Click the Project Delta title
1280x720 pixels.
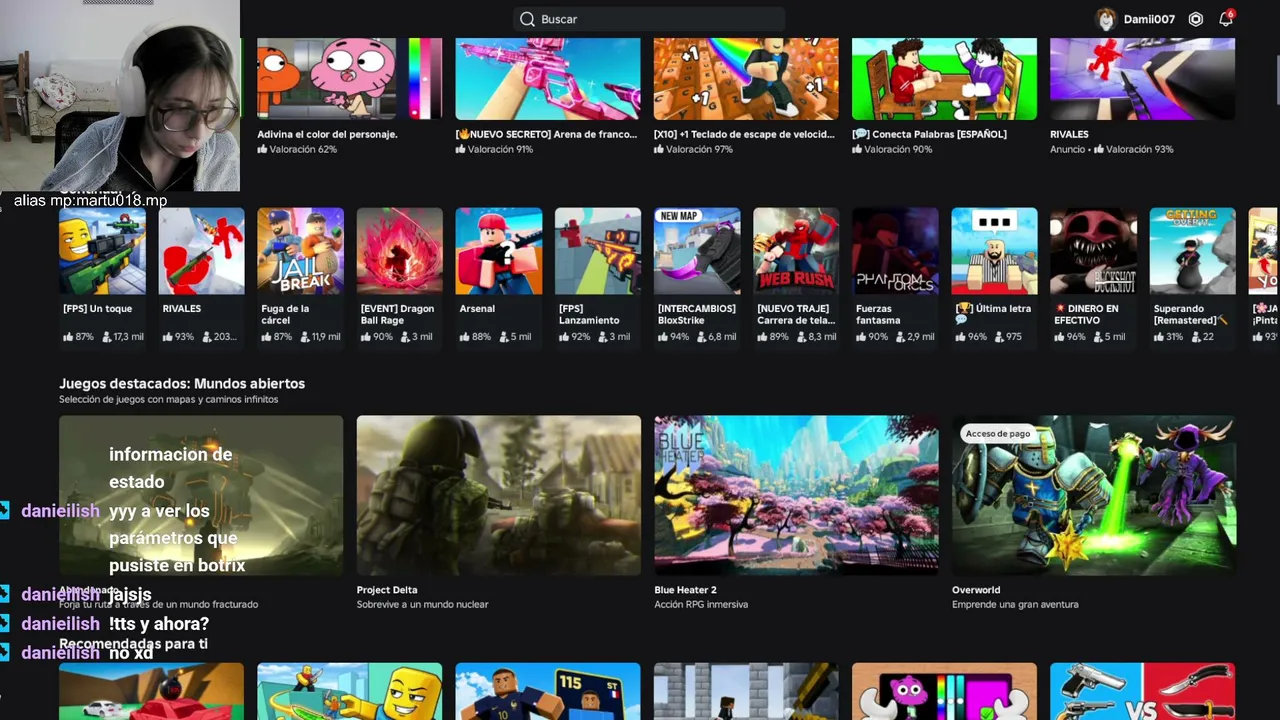click(387, 590)
